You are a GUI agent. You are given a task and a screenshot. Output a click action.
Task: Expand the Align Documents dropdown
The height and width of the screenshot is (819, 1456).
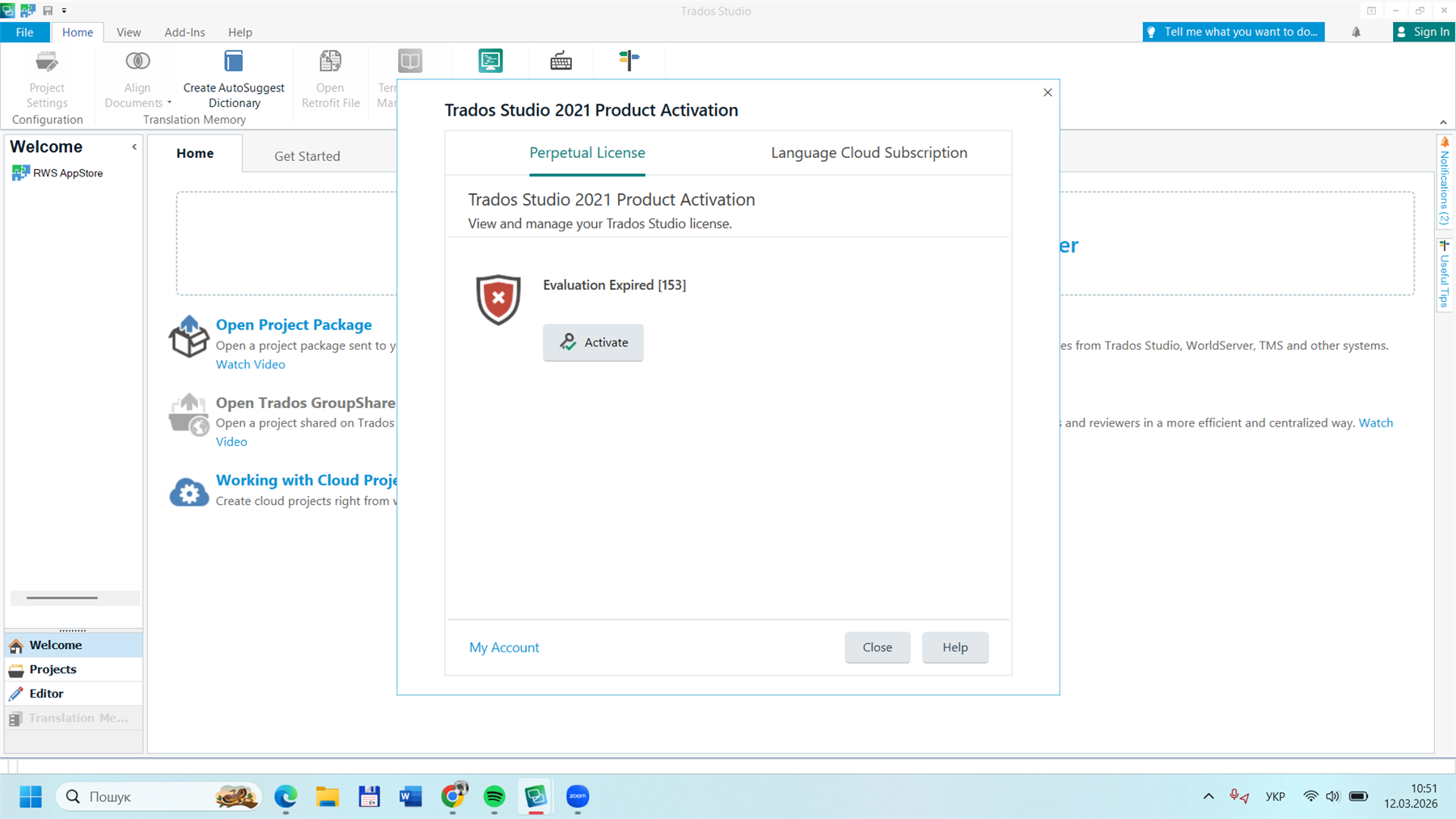click(171, 103)
